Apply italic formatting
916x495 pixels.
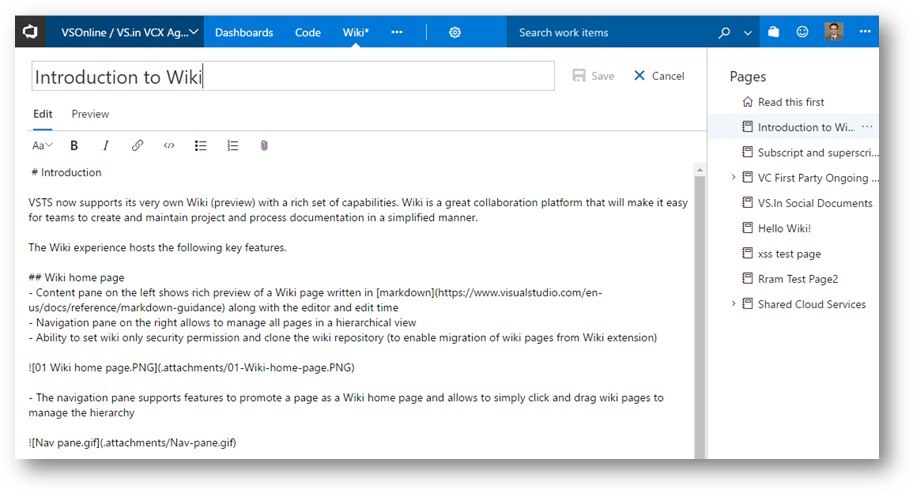pyautogui.click(x=106, y=146)
